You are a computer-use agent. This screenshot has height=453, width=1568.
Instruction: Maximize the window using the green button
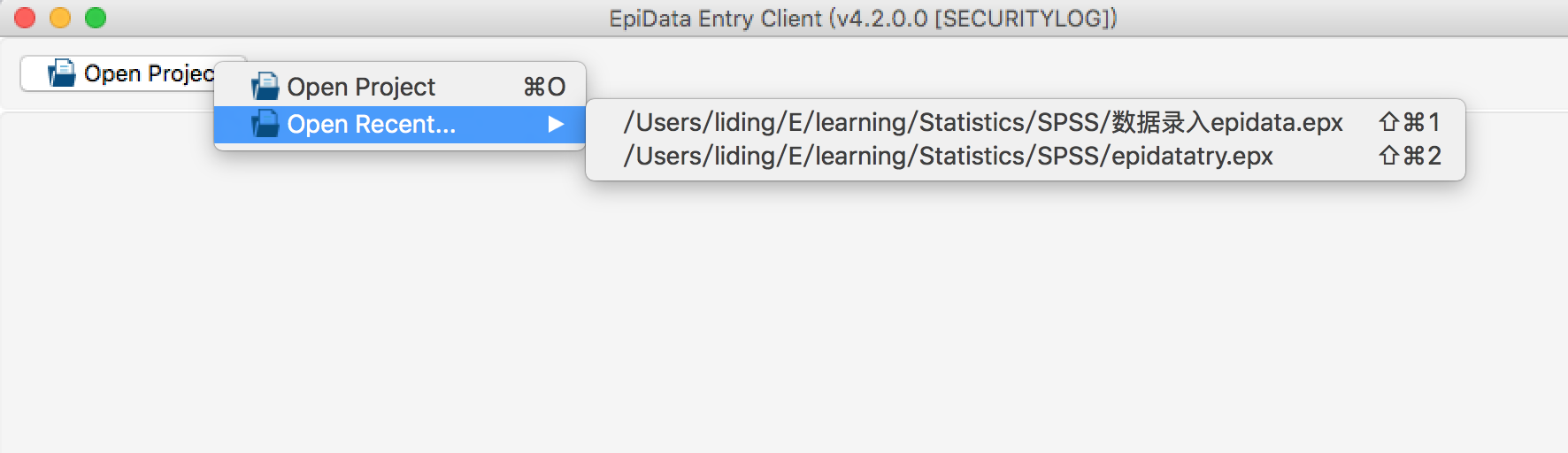point(96,18)
